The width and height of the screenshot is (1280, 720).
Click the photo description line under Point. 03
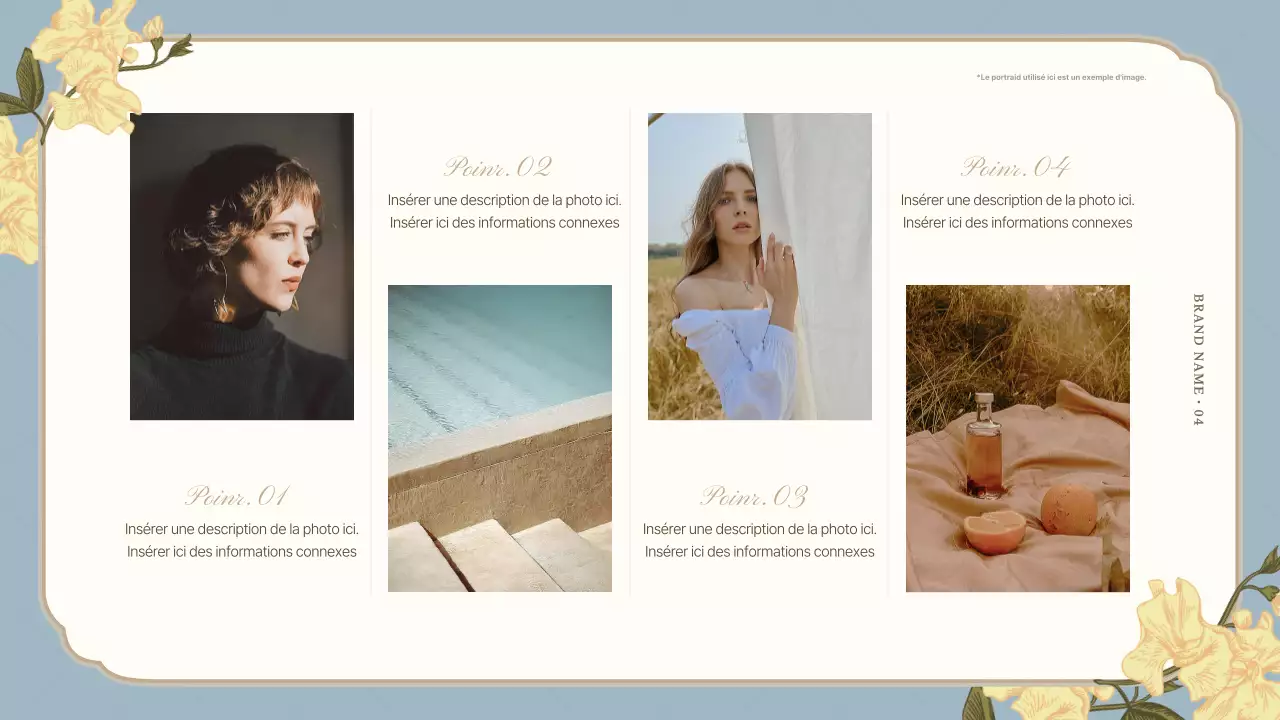tap(760, 529)
